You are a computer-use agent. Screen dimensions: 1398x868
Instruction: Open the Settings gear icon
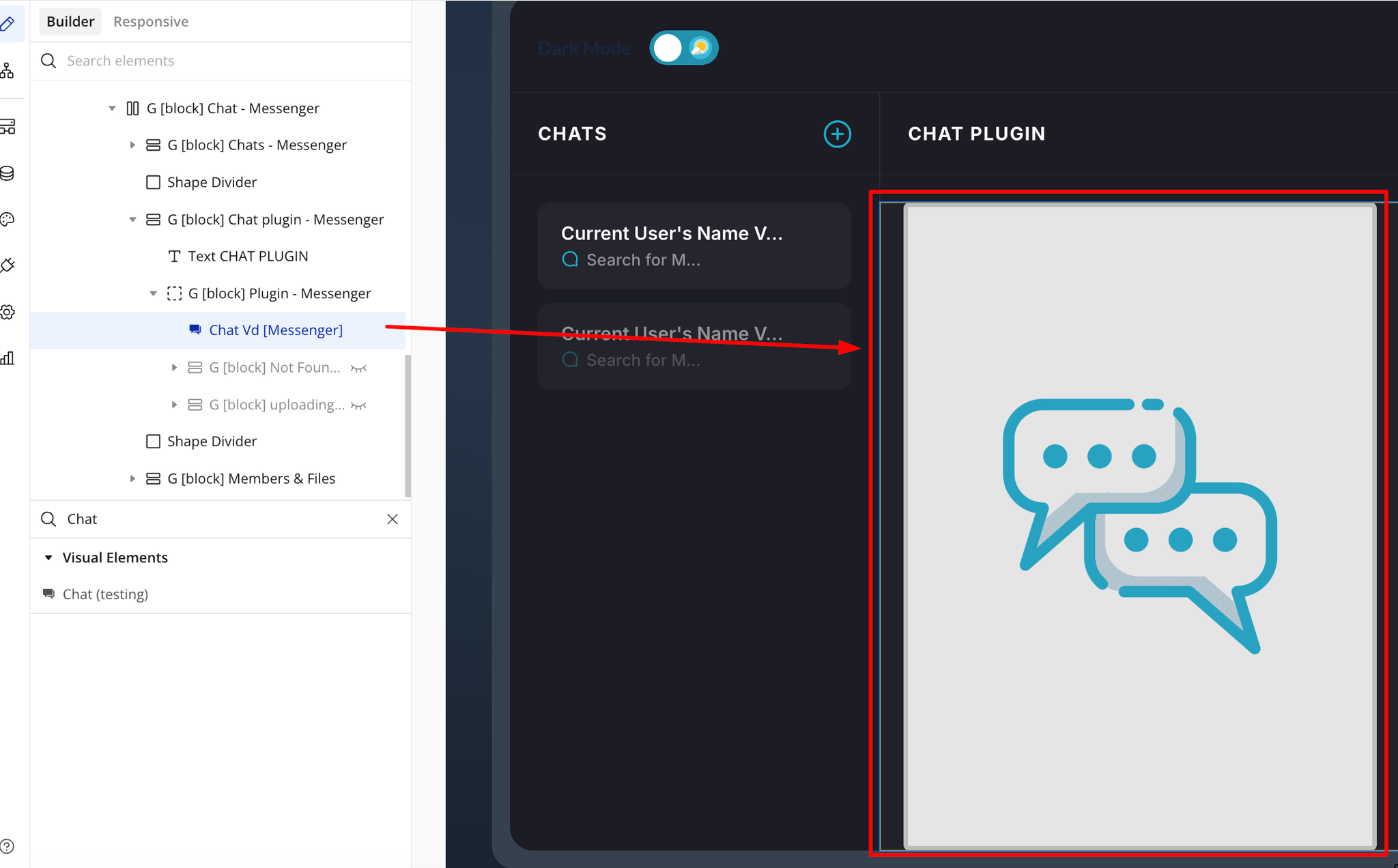(8, 312)
